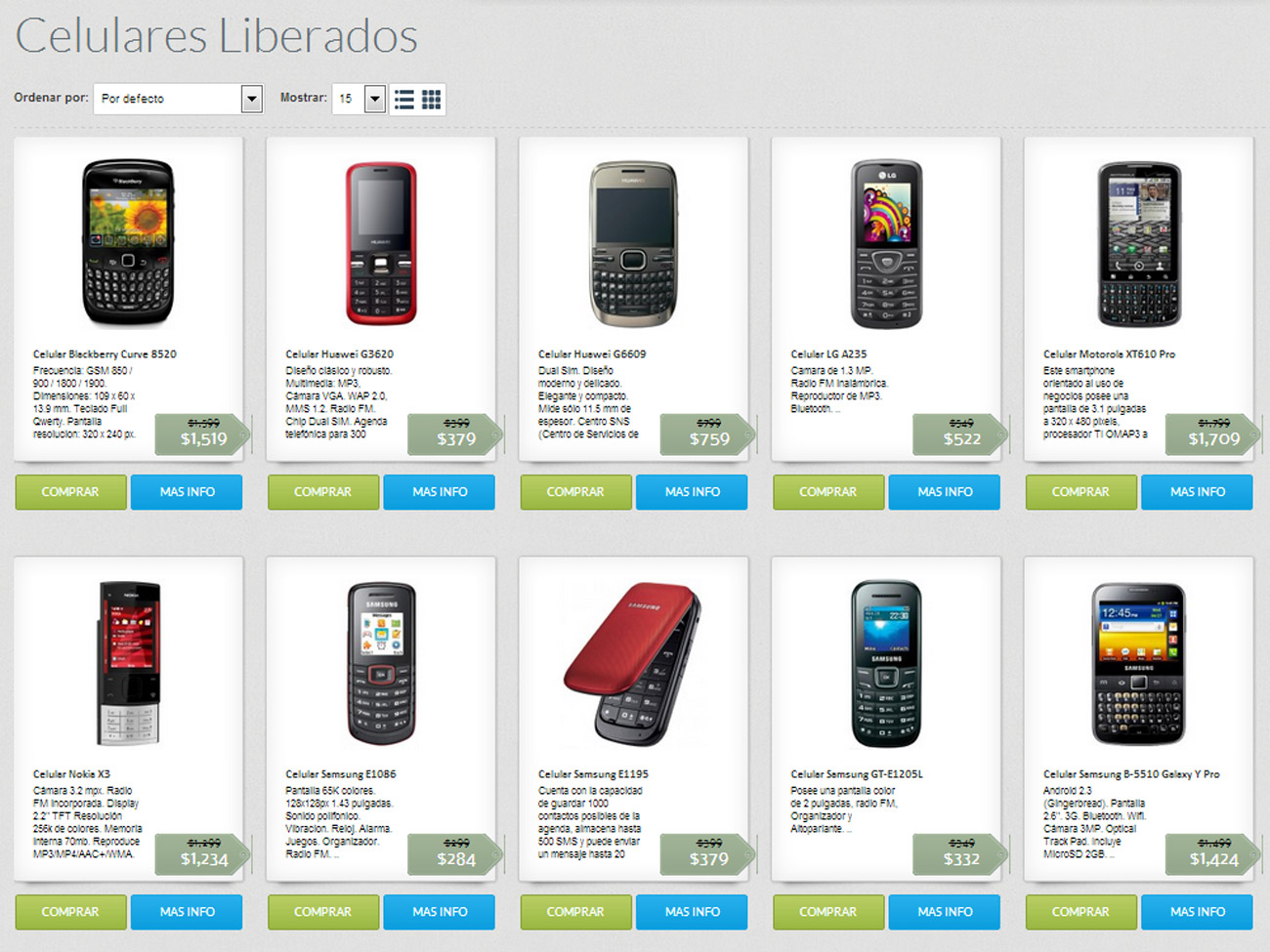This screenshot has width=1270, height=952.
Task: Click COMPRAR under Nokia X3
Action: click(x=70, y=912)
